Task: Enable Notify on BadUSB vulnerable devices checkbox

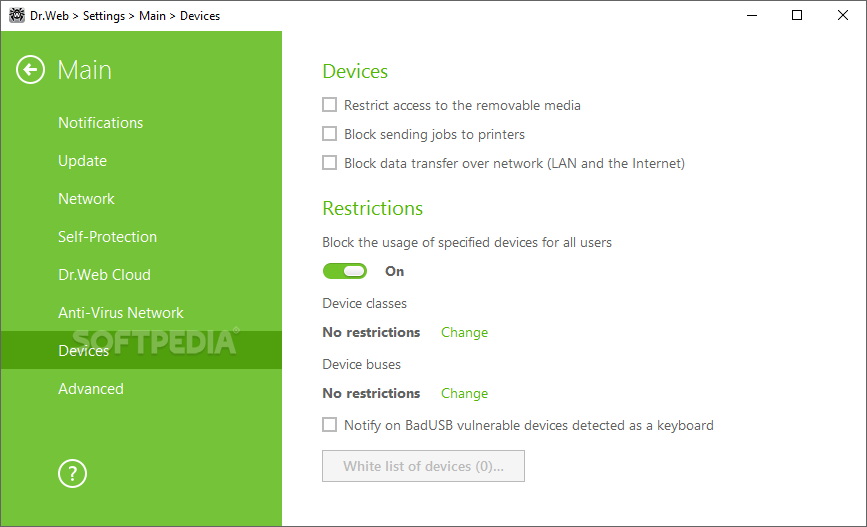Action: tap(330, 424)
